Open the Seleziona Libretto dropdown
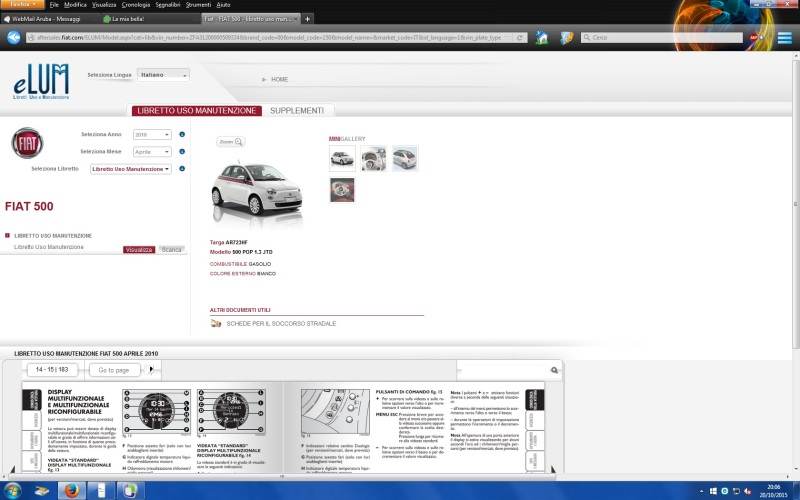The height and width of the screenshot is (500, 800). pyautogui.click(x=131, y=169)
